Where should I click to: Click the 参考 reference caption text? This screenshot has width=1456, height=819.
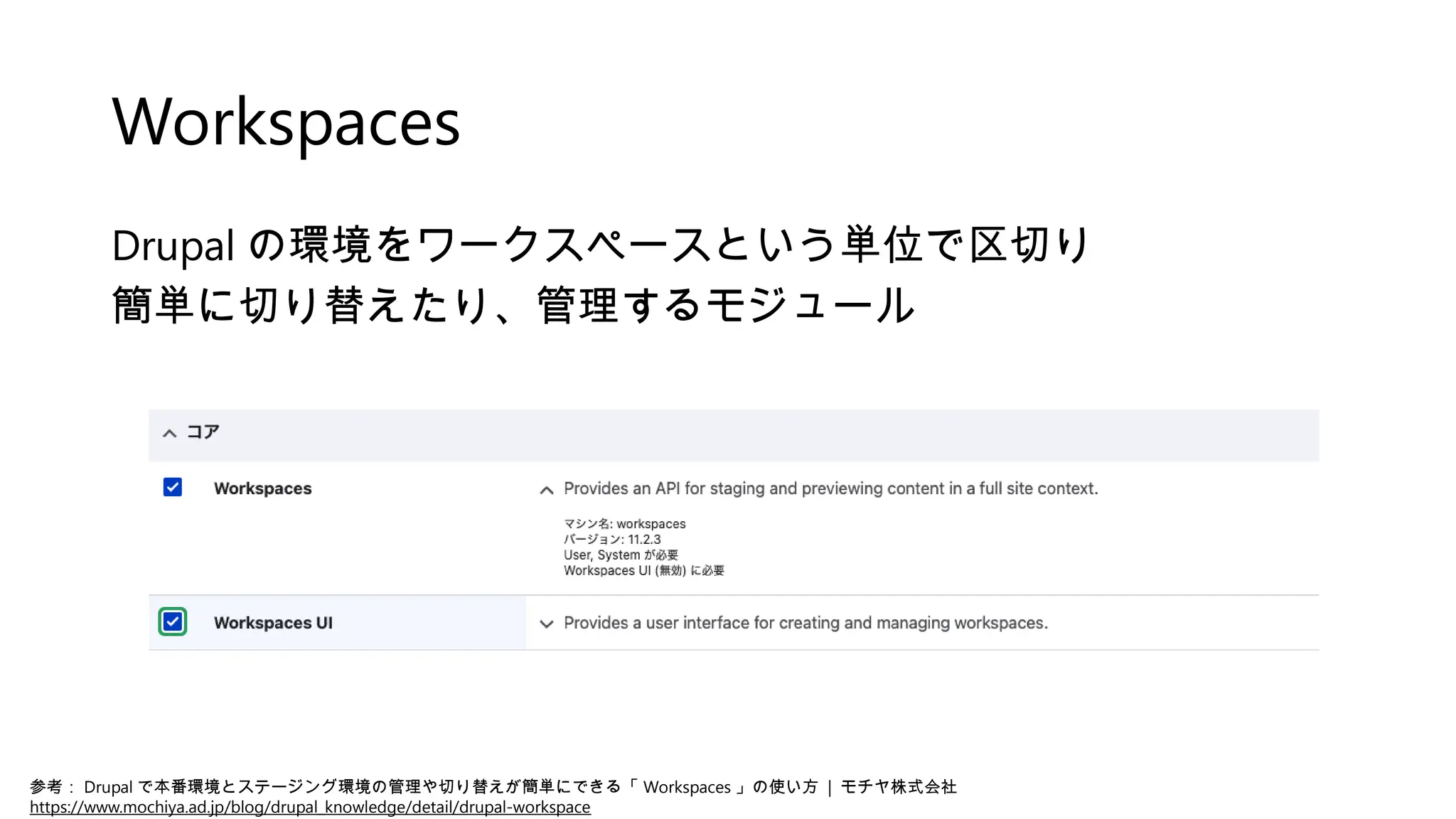click(x=493, y=786)
